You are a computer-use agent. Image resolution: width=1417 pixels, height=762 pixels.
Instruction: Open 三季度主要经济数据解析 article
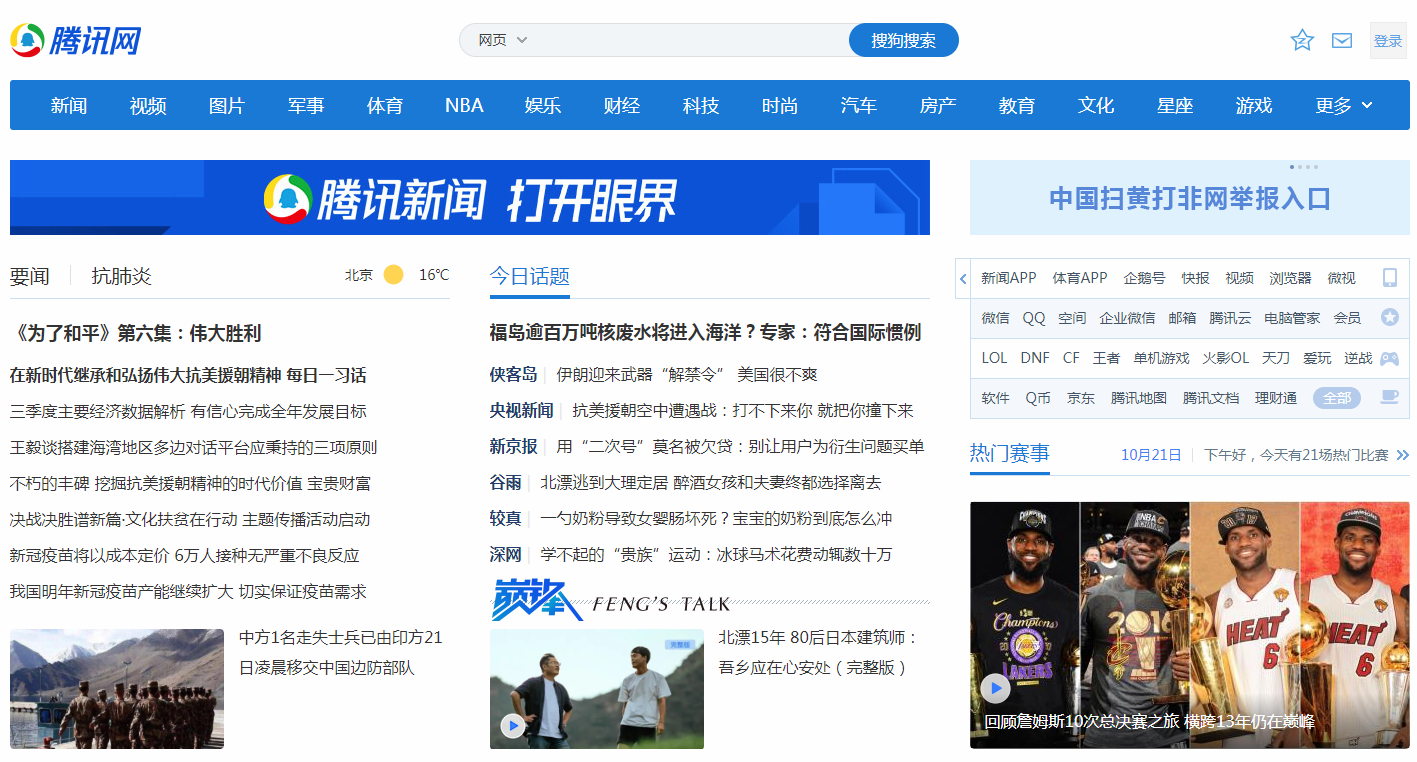coord(188,411)
